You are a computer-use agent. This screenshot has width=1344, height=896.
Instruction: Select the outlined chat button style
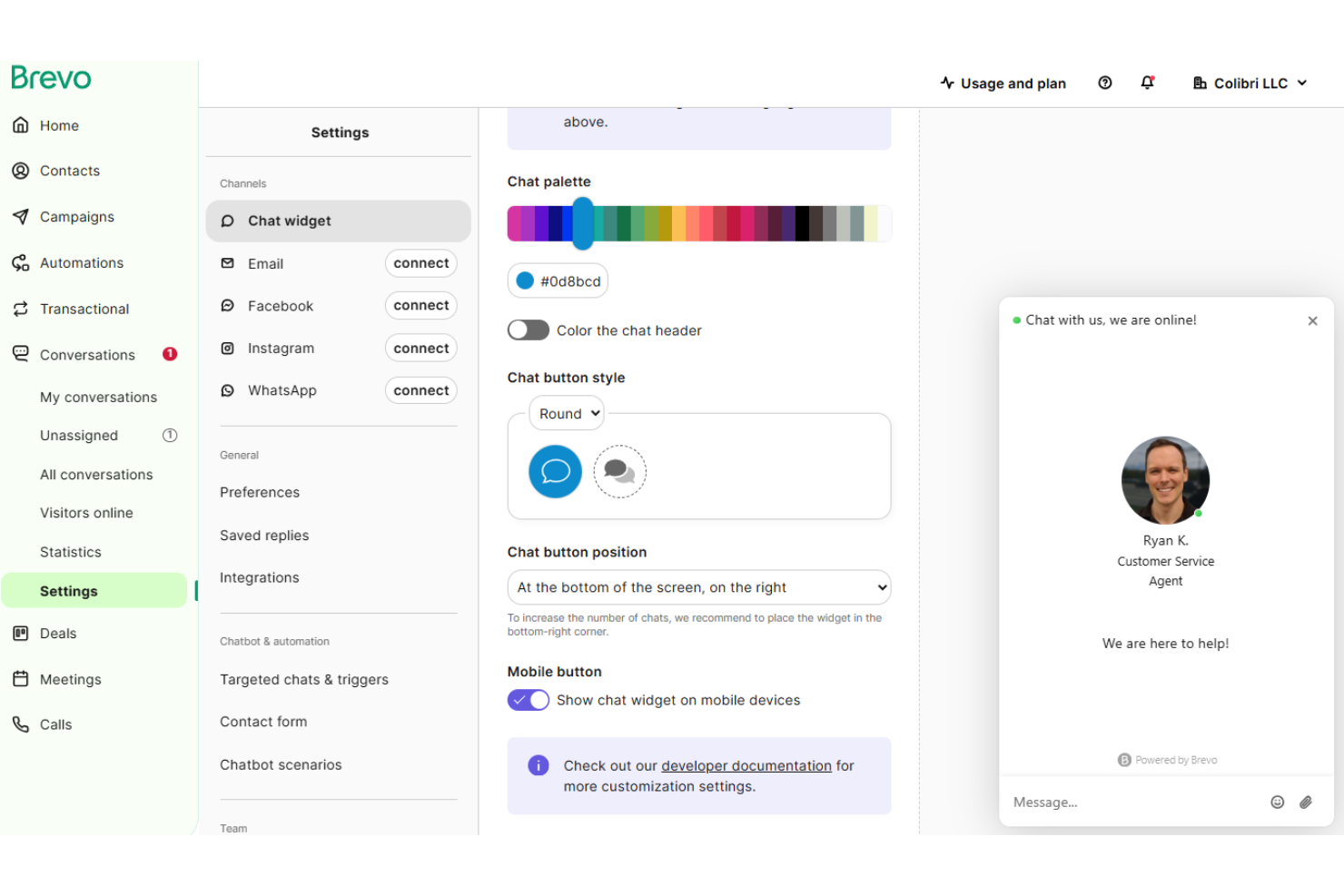coord(619,471)
